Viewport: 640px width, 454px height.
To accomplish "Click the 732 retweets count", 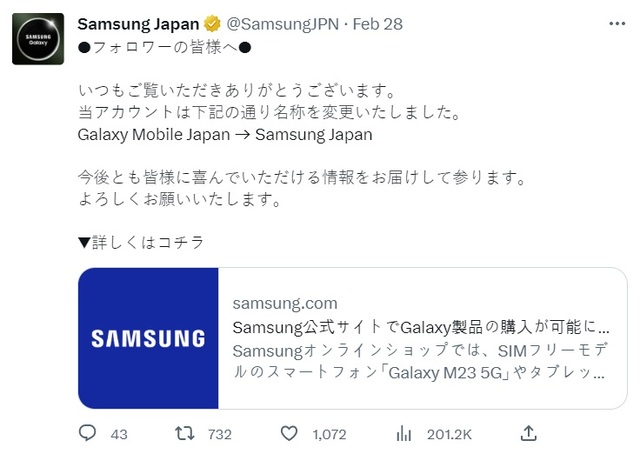I will tap(220, 434).
